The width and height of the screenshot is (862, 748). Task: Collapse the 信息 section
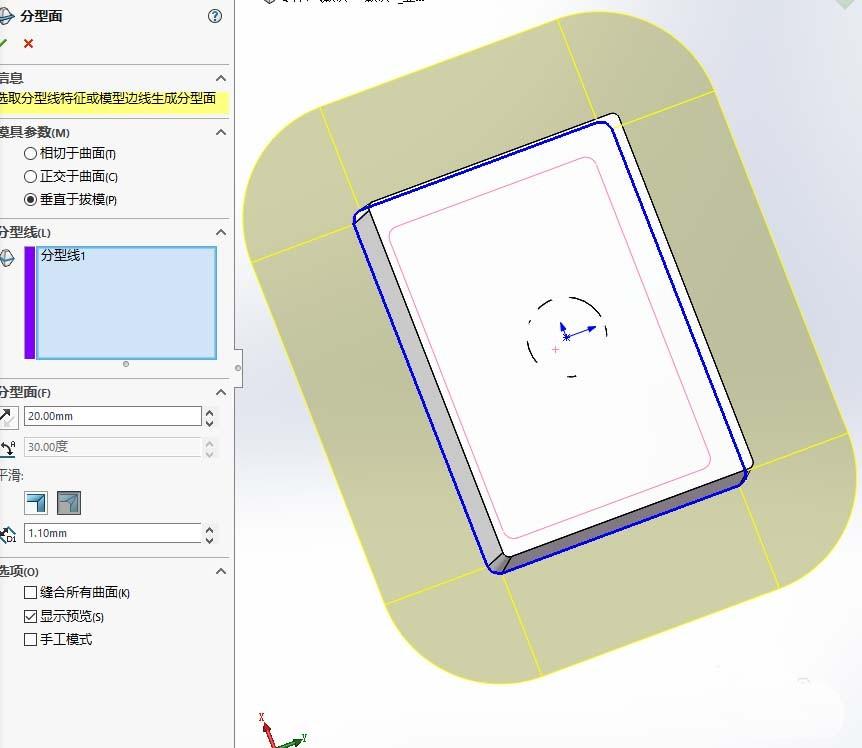point(221,78)
